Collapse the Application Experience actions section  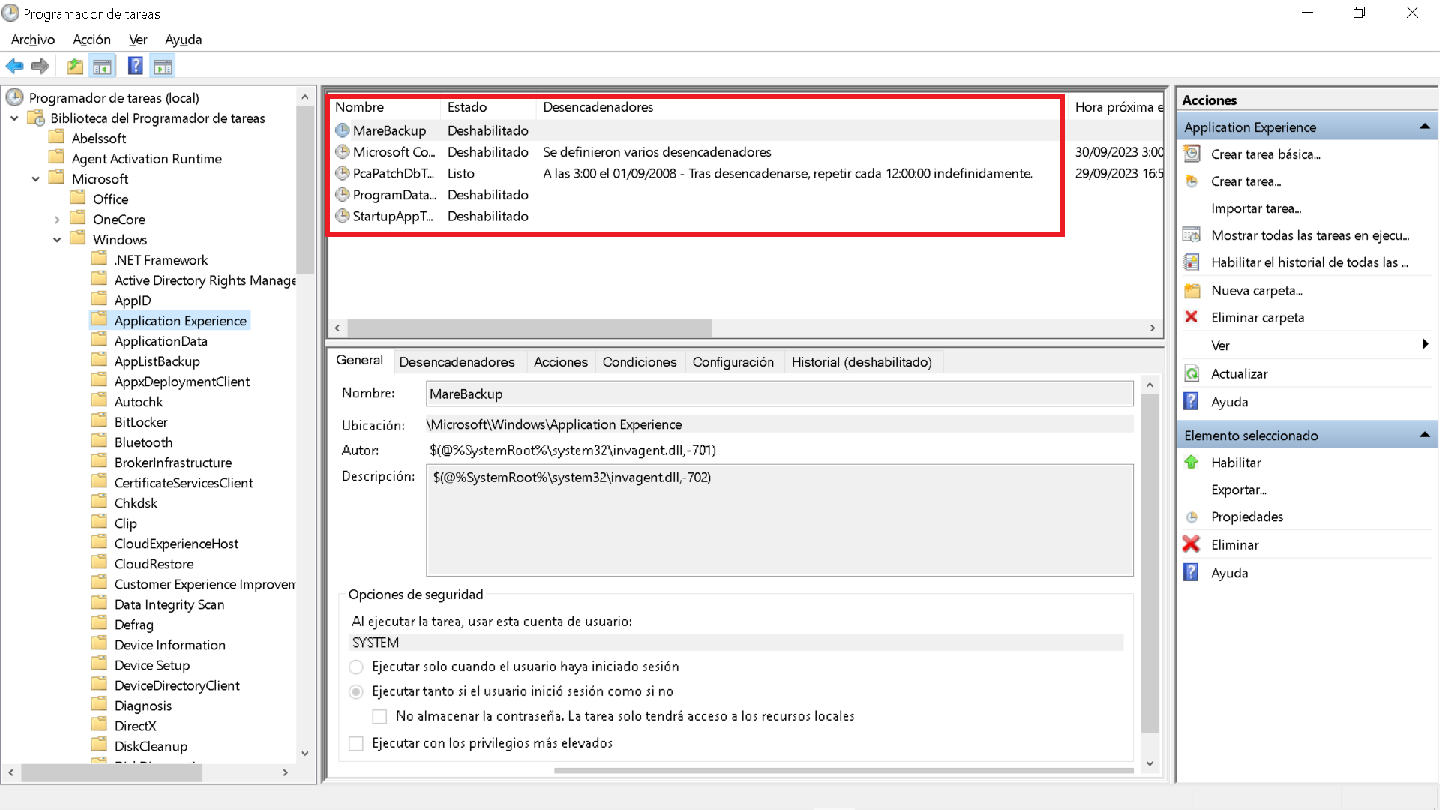tap(1425, 127)
